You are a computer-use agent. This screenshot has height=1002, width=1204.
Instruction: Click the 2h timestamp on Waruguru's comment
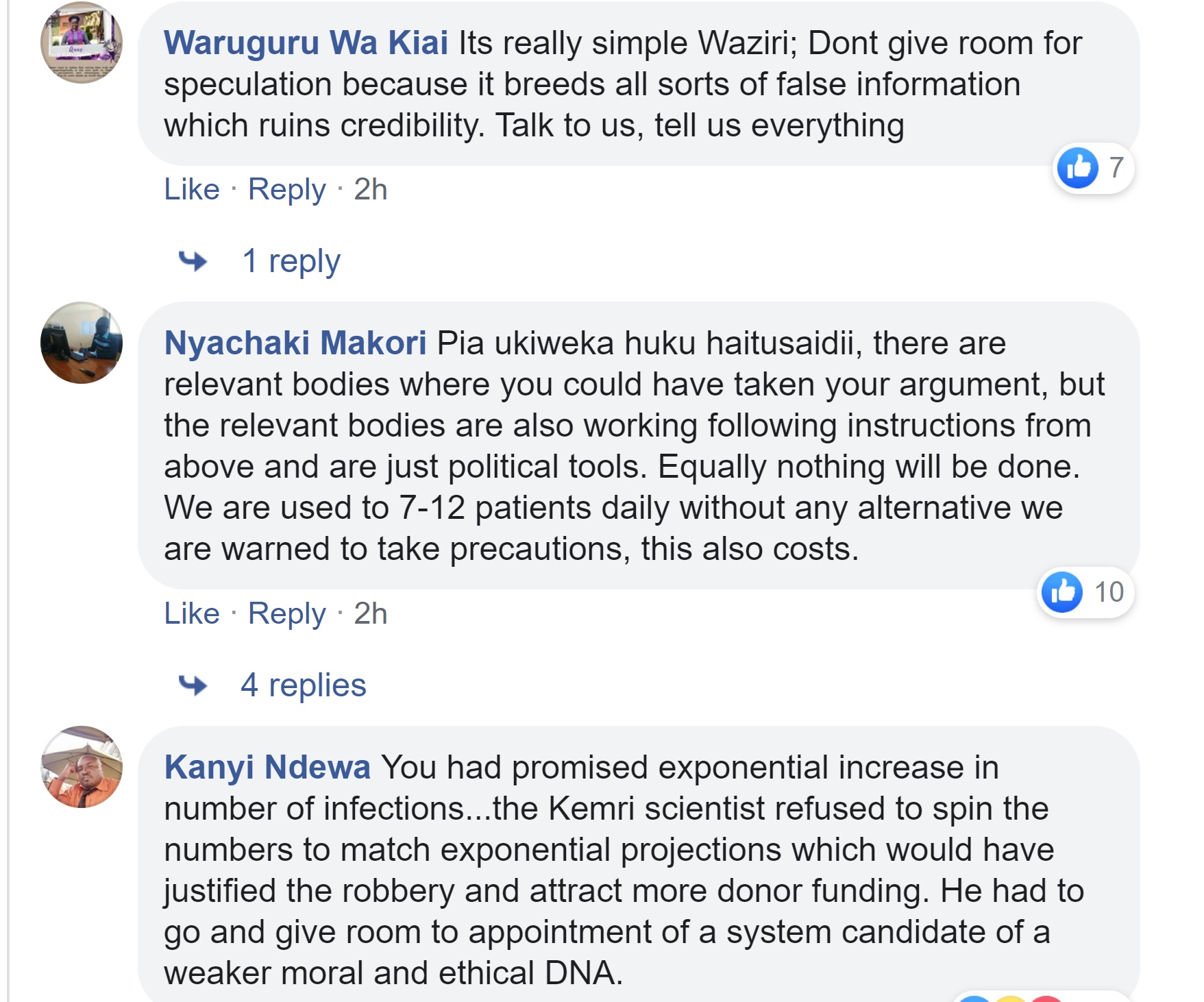point(371,189)
